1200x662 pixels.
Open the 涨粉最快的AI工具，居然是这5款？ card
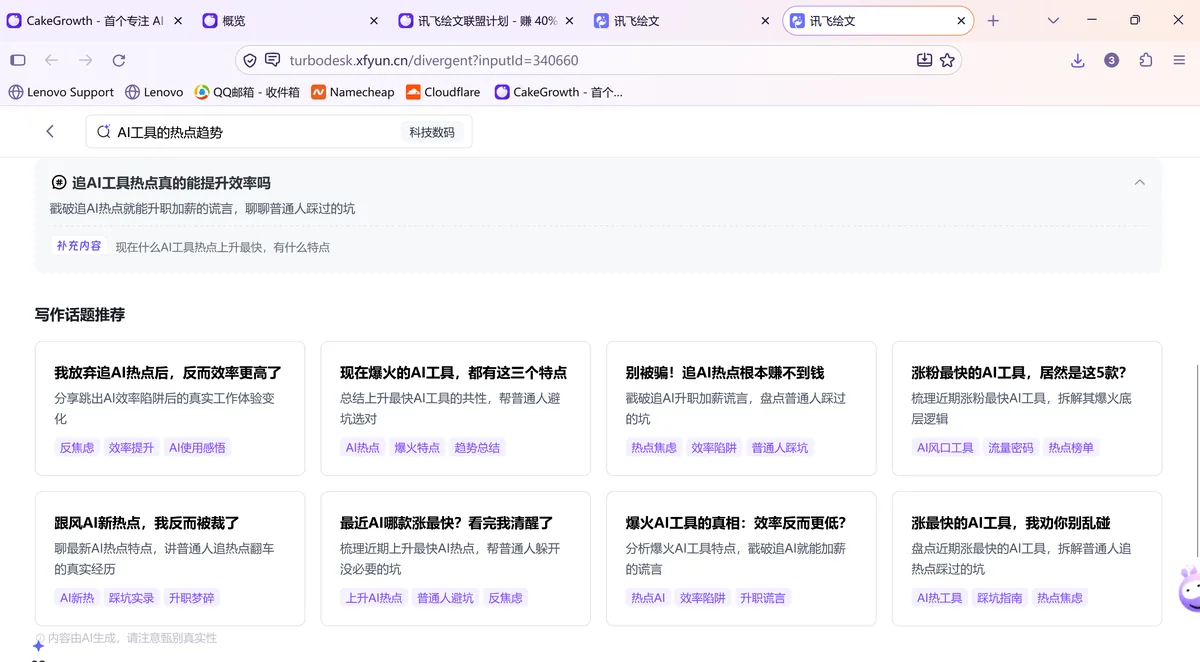tap(1027, 408)
